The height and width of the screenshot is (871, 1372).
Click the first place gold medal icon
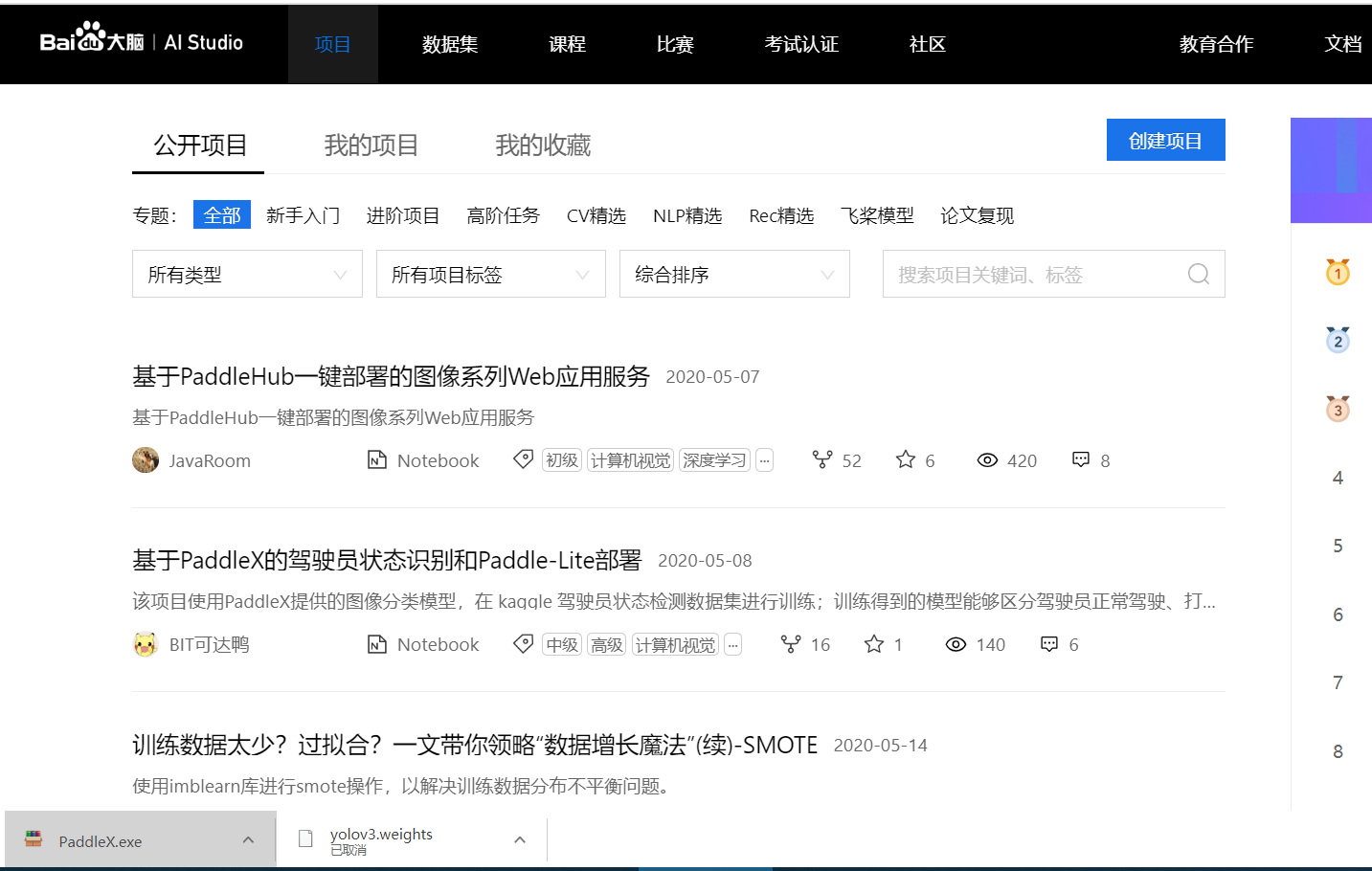[1338, 273]
